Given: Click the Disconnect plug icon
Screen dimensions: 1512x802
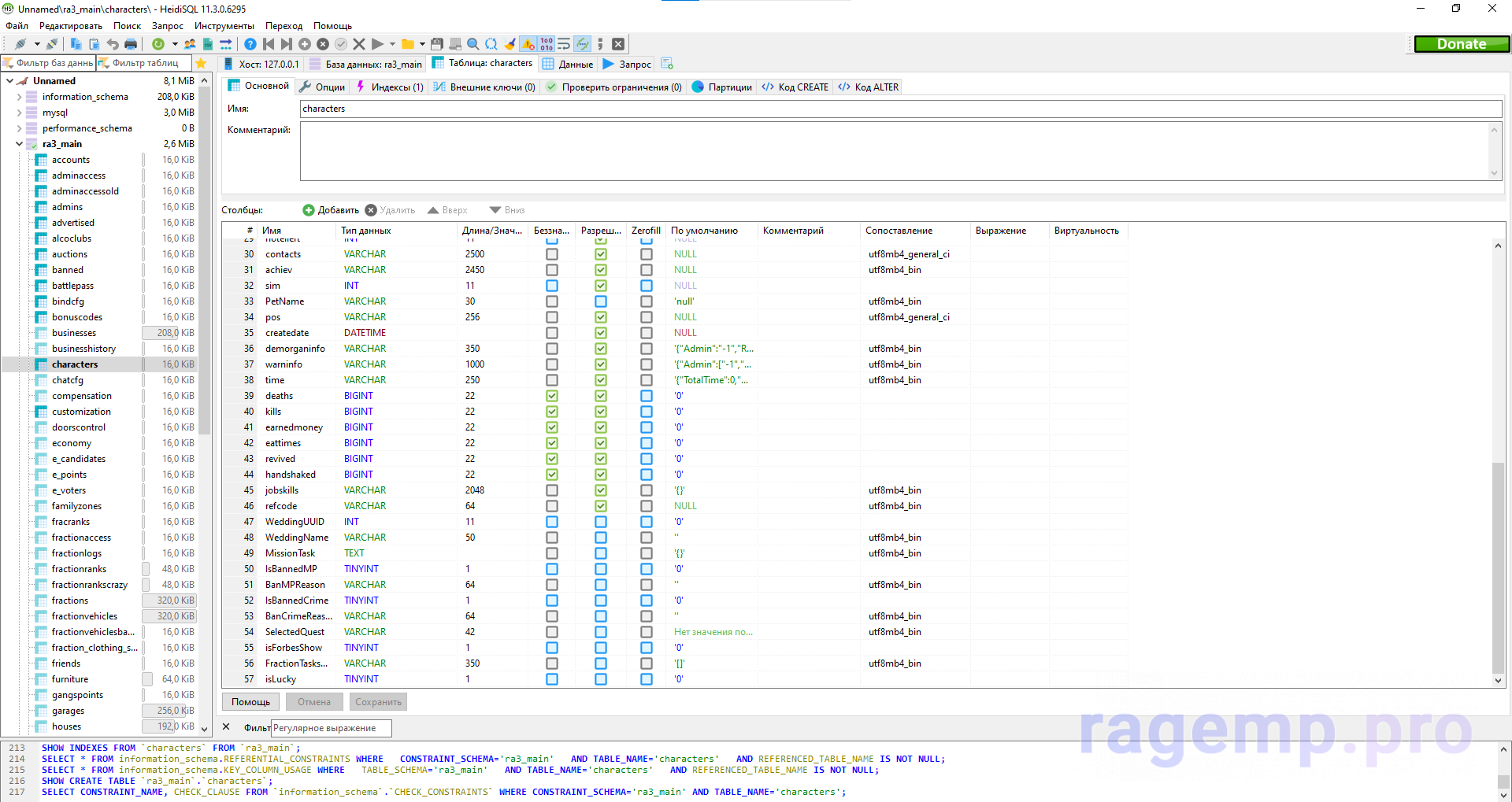Looking at the screenshot, I should [52, 44].
